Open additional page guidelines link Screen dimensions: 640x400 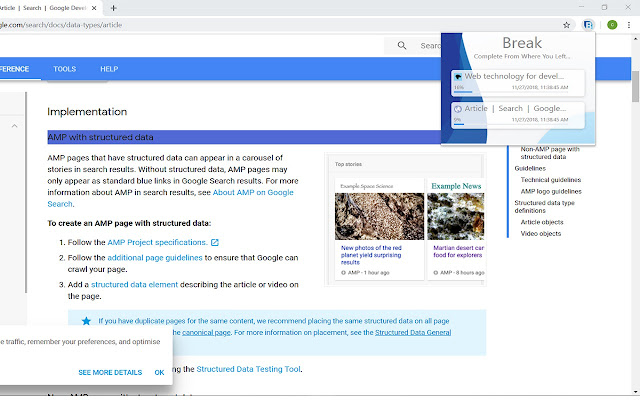click(x=155, y=258)
